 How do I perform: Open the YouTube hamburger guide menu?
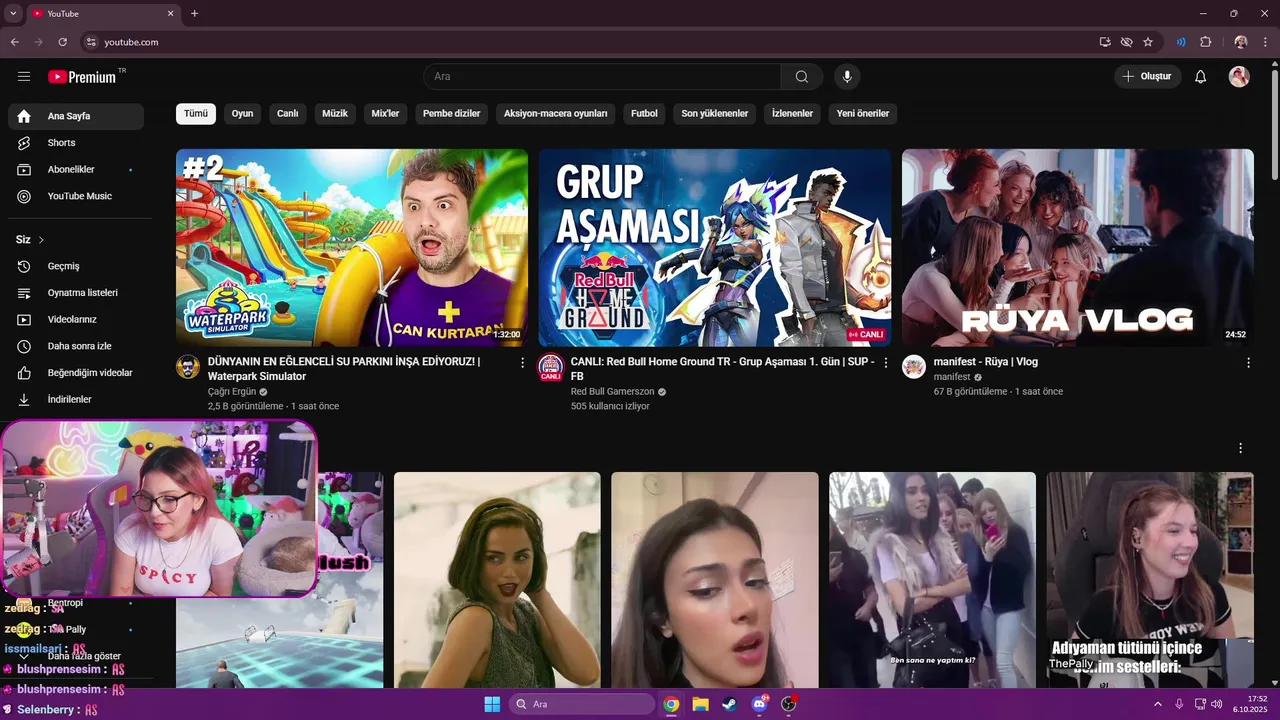24,77
